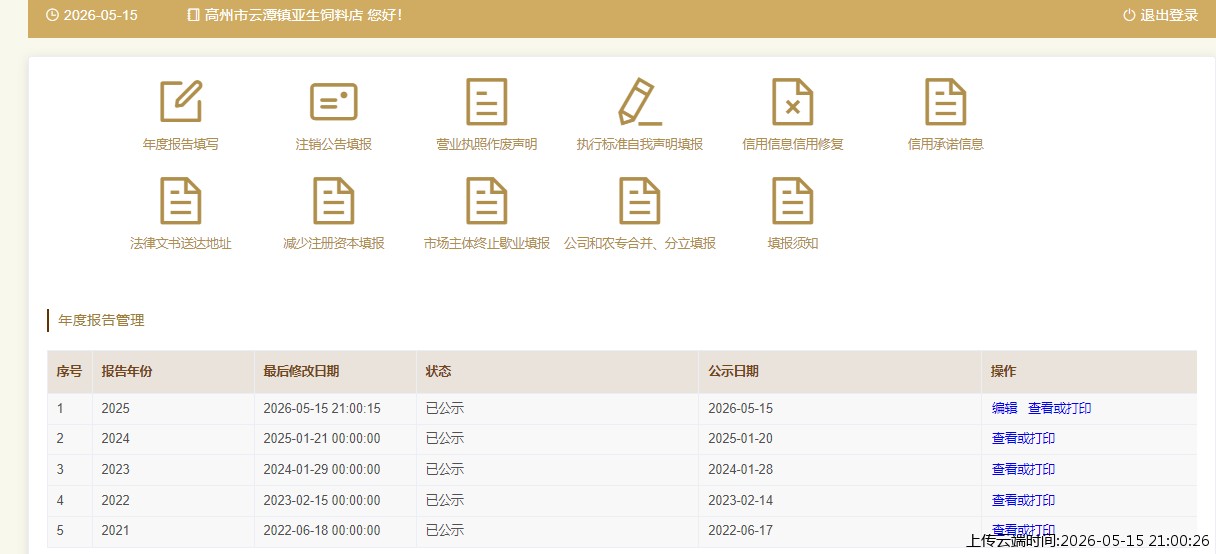Select the report year cell 2021
This screenshot has width=1216, height=554.
tap(116, 530)
